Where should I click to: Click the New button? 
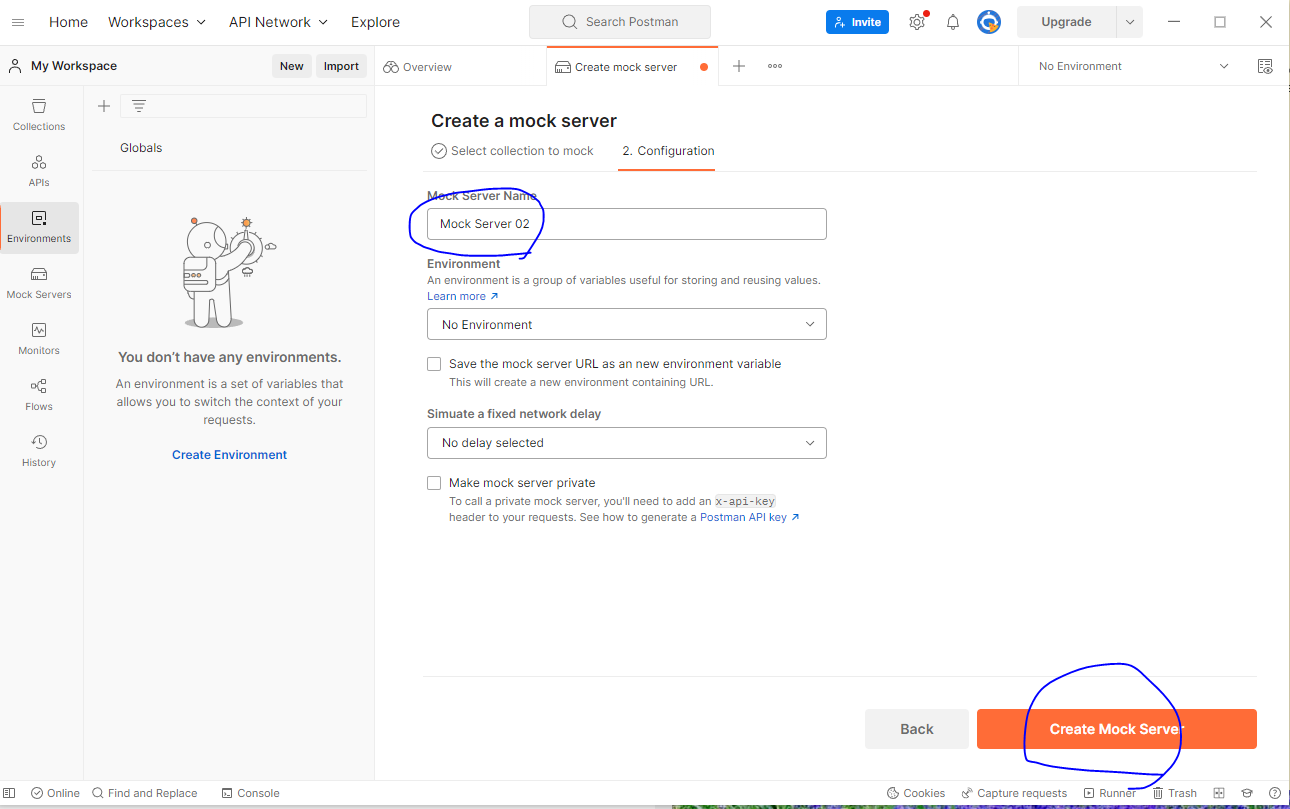(292, 66)
